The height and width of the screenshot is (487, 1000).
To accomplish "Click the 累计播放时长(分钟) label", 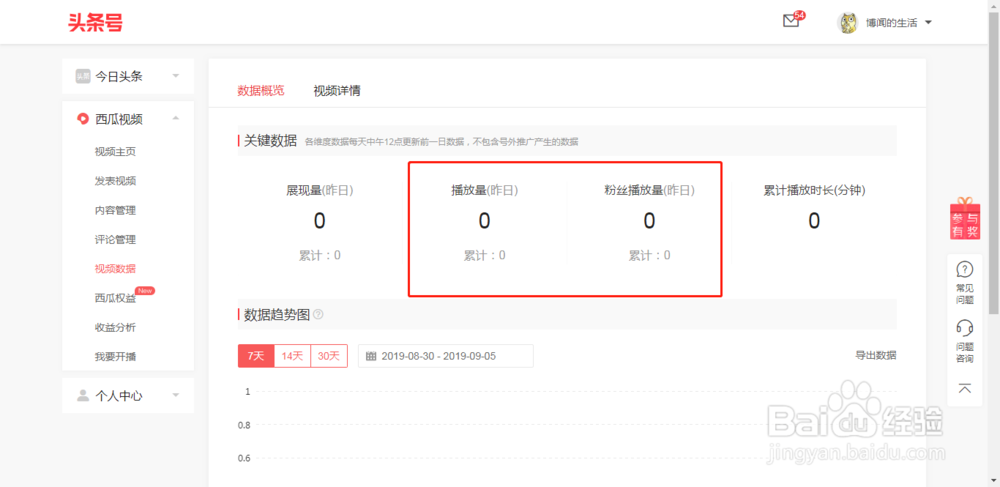I will pos(814,190).
